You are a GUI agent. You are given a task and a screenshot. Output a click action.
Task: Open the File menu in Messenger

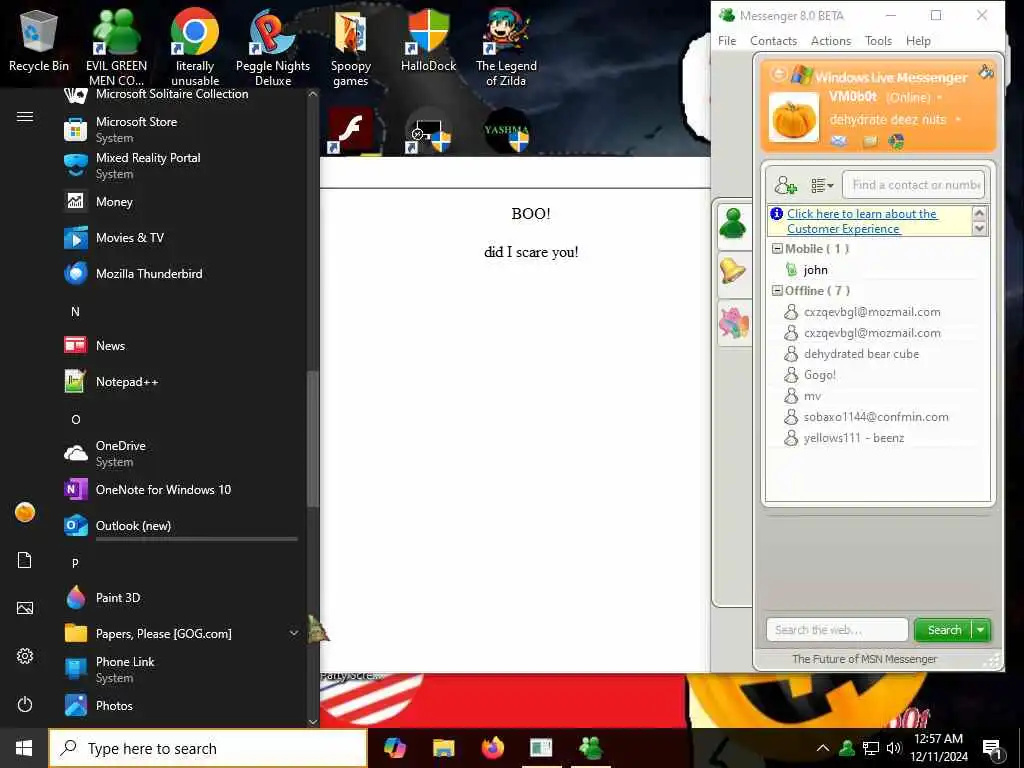727,40
